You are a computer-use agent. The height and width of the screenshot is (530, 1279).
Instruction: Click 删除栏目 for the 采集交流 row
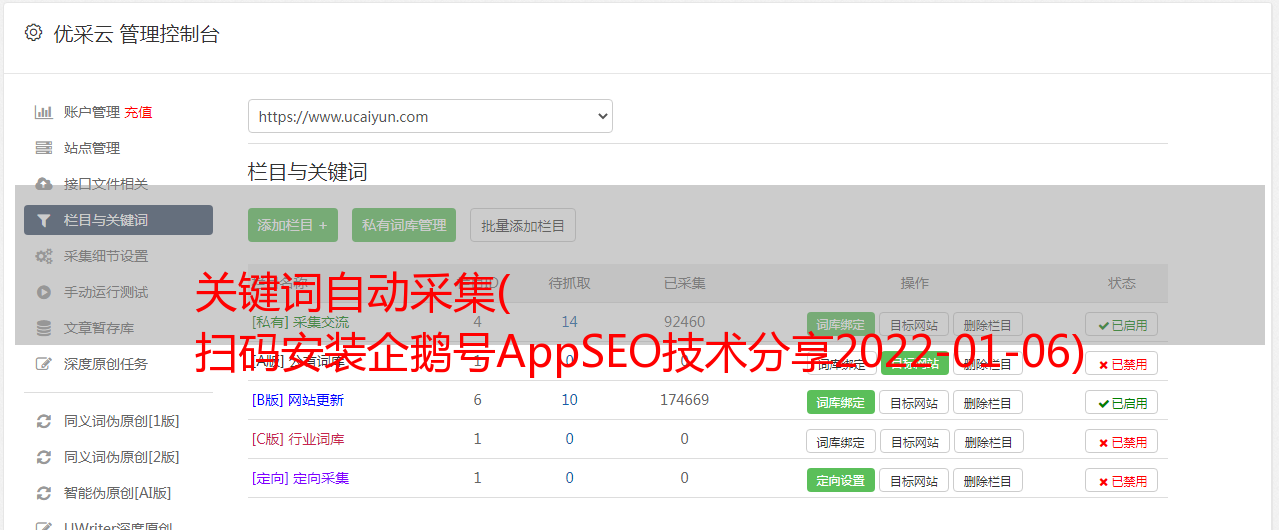coord(988,325)
